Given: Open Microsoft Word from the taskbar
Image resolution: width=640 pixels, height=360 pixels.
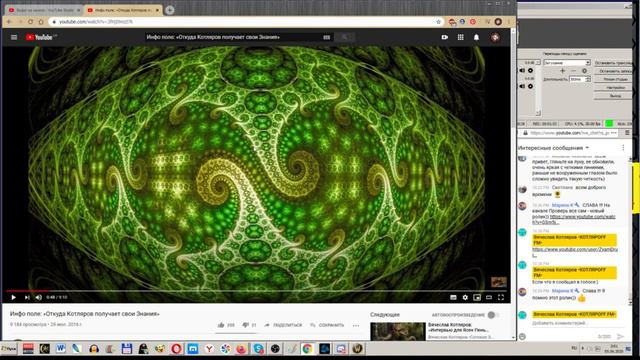Looking at the screenshot, I should [x=61, y=349].
